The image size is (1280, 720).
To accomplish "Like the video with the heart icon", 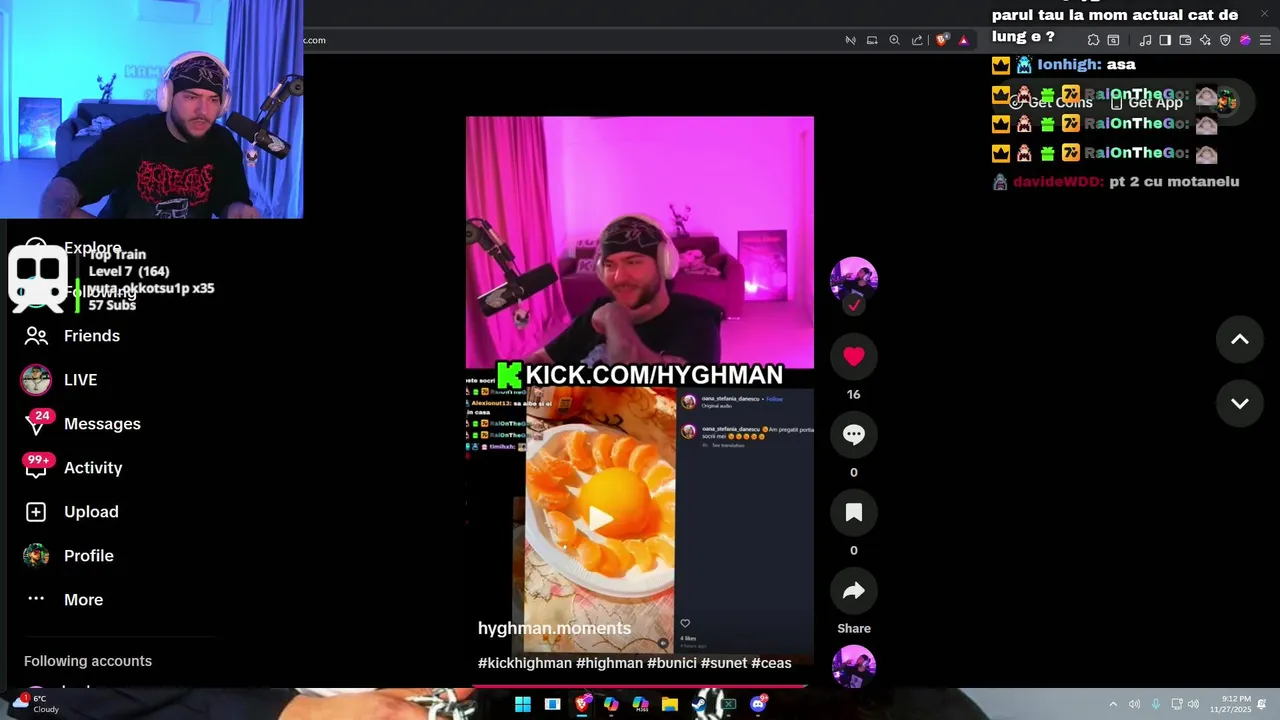I will [x=853, y=356].
